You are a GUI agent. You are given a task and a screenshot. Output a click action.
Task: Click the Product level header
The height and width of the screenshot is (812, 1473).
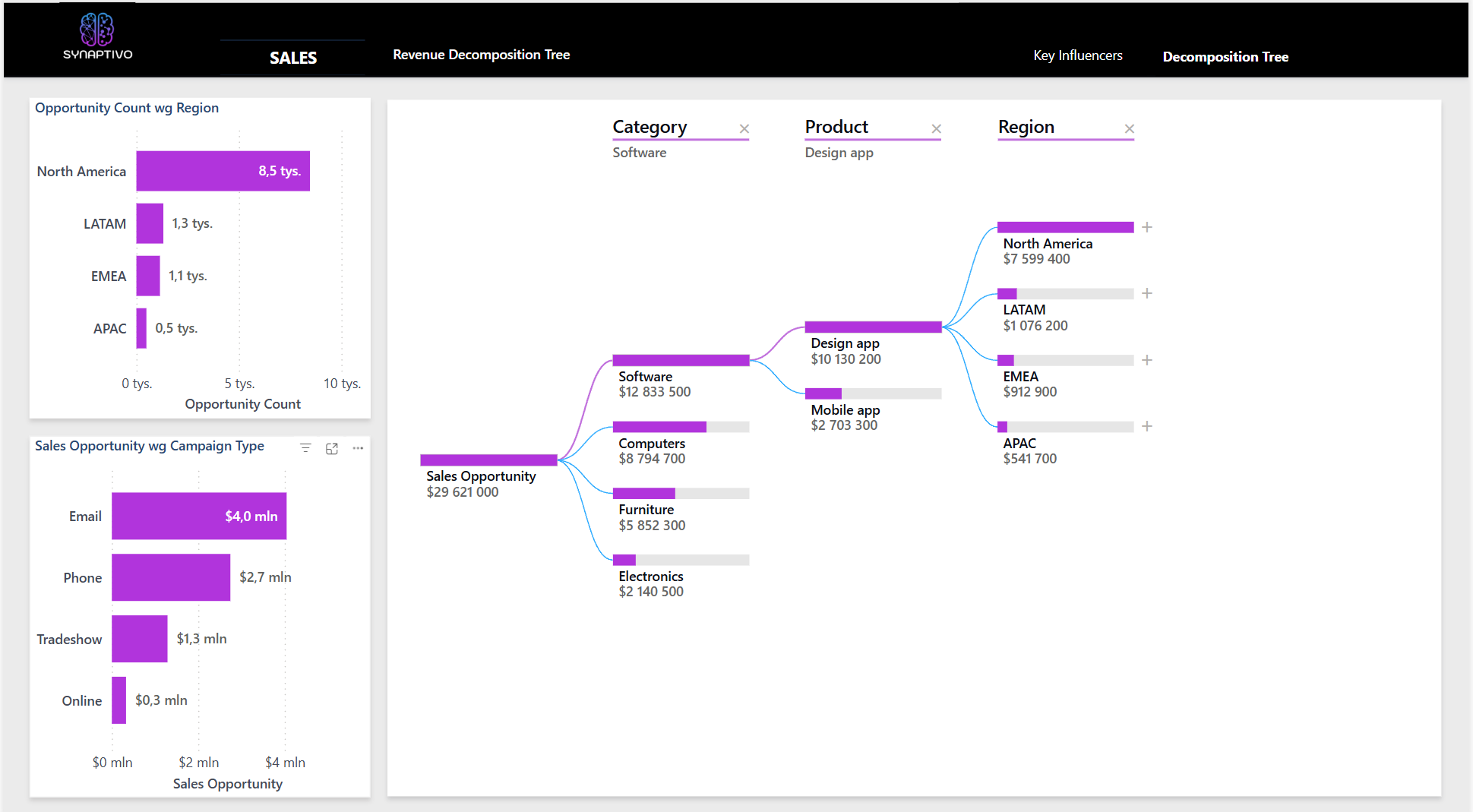[x=836, y=127]
